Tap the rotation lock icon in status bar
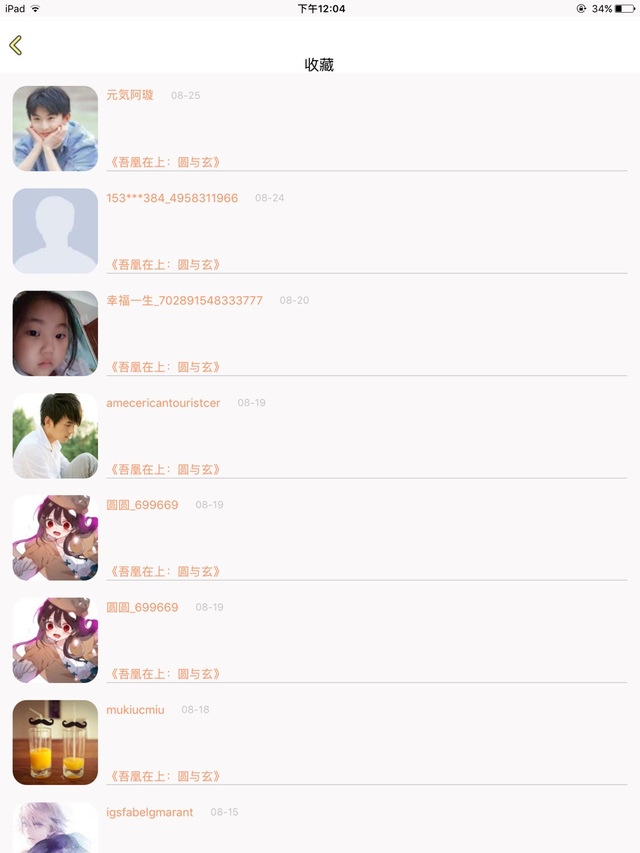Viewport: 640px width, 853px height. pyautogui.click(x=581, y=9)
